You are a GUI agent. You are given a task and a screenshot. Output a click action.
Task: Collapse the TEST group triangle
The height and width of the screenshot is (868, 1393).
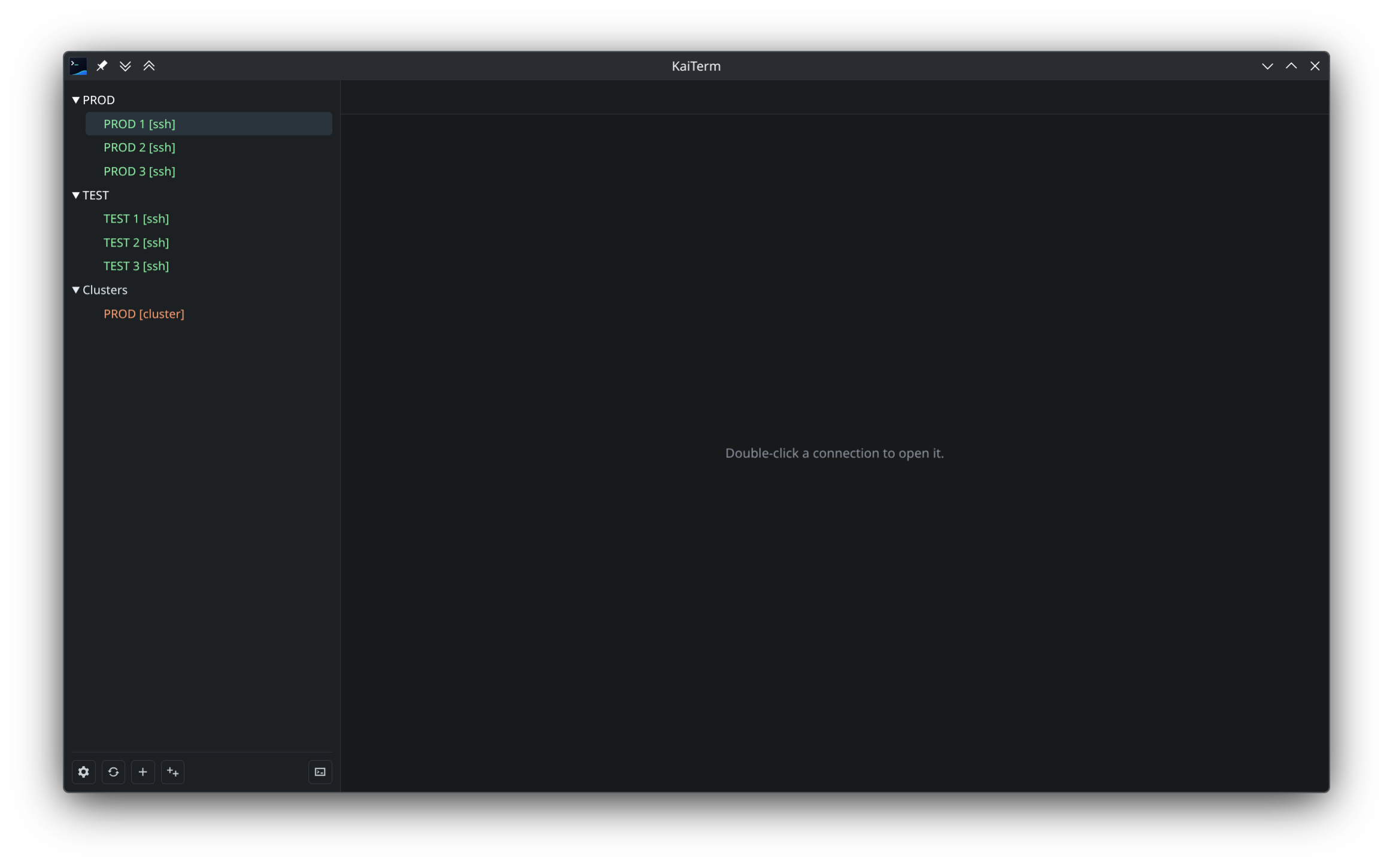tap(76, 195)
